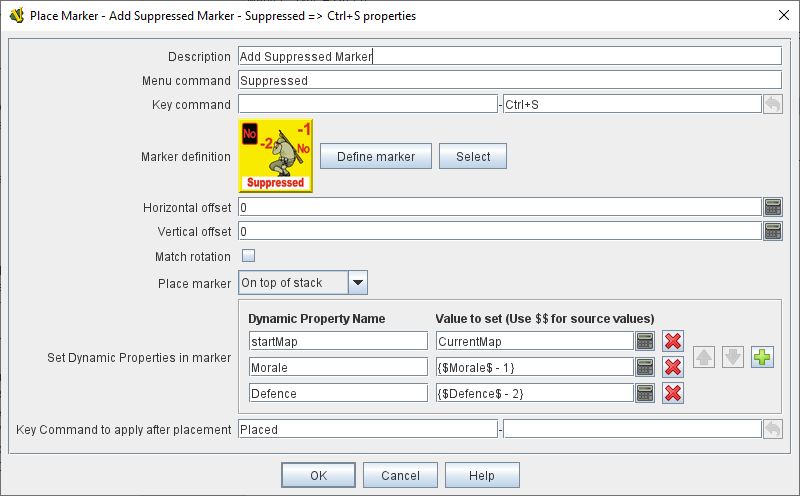Click the Menu command text field
The height and width of the screenshot is (496, 800).
tap(508, 80)
